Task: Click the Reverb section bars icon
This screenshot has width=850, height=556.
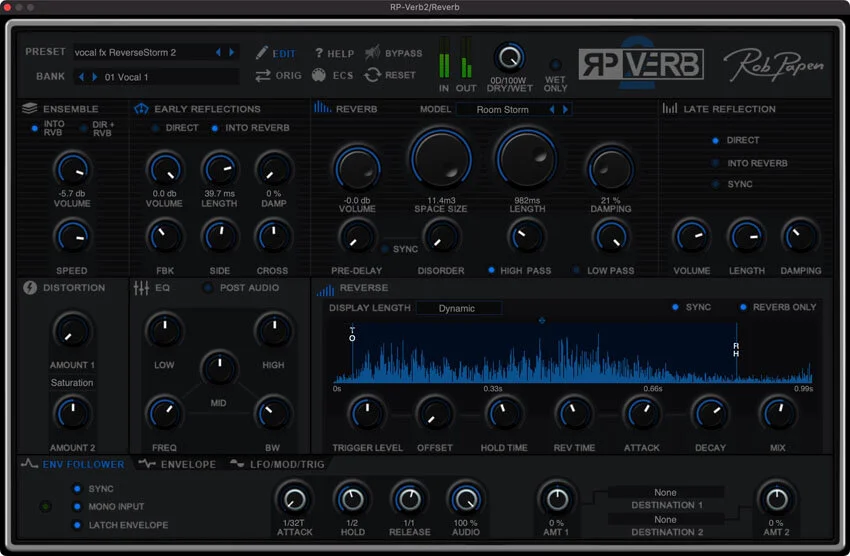Action: (x=322, y=107)
